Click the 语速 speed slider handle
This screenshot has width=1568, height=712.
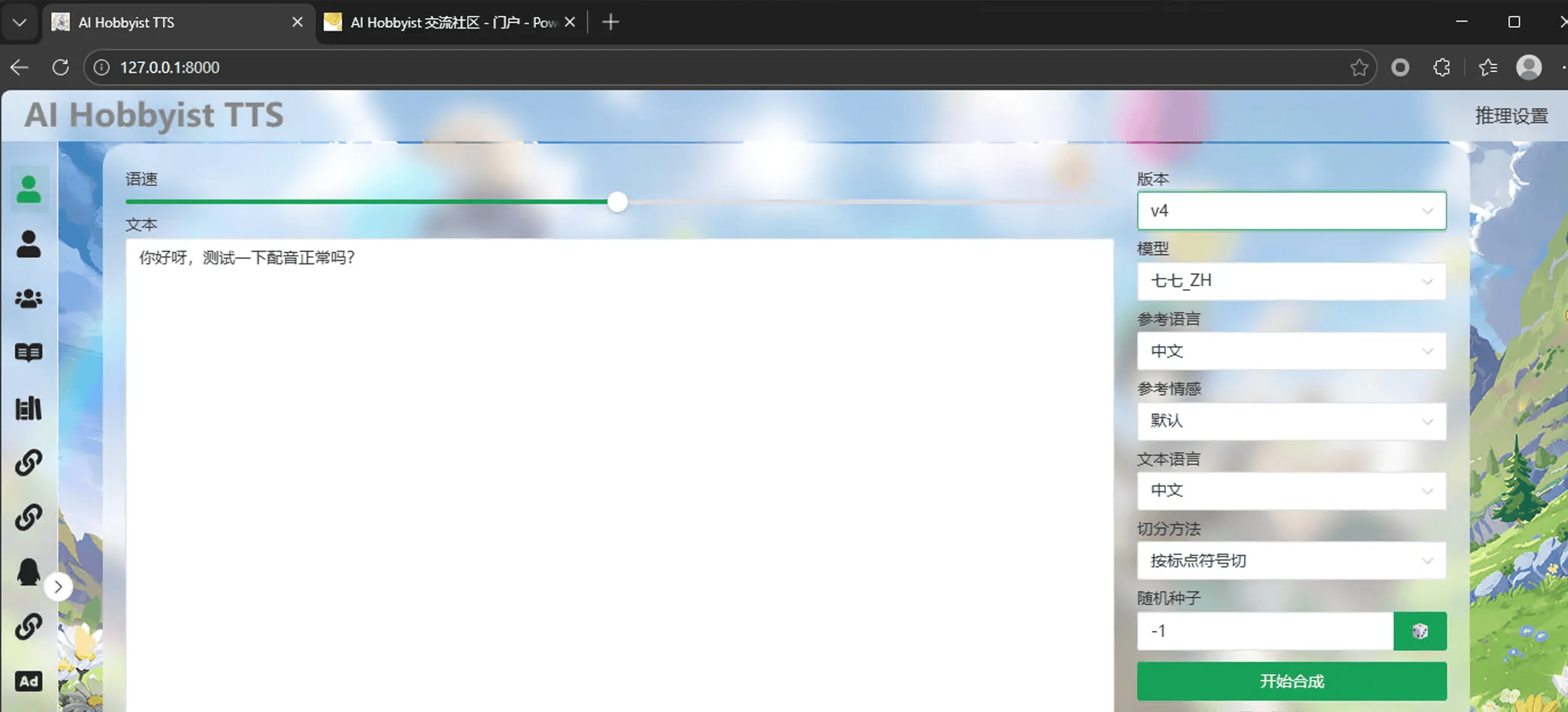(x=618, y=202)
